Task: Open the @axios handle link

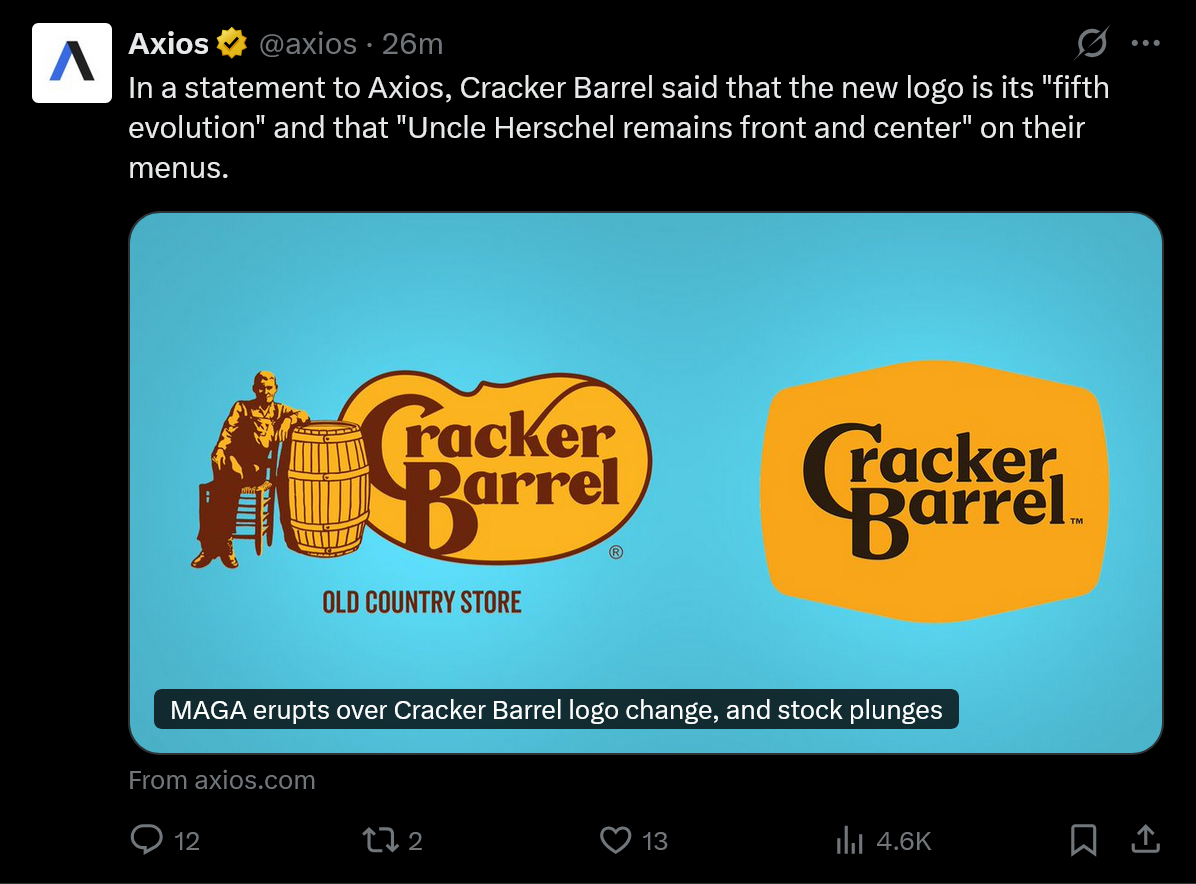Action: click(x=308, y=43)
